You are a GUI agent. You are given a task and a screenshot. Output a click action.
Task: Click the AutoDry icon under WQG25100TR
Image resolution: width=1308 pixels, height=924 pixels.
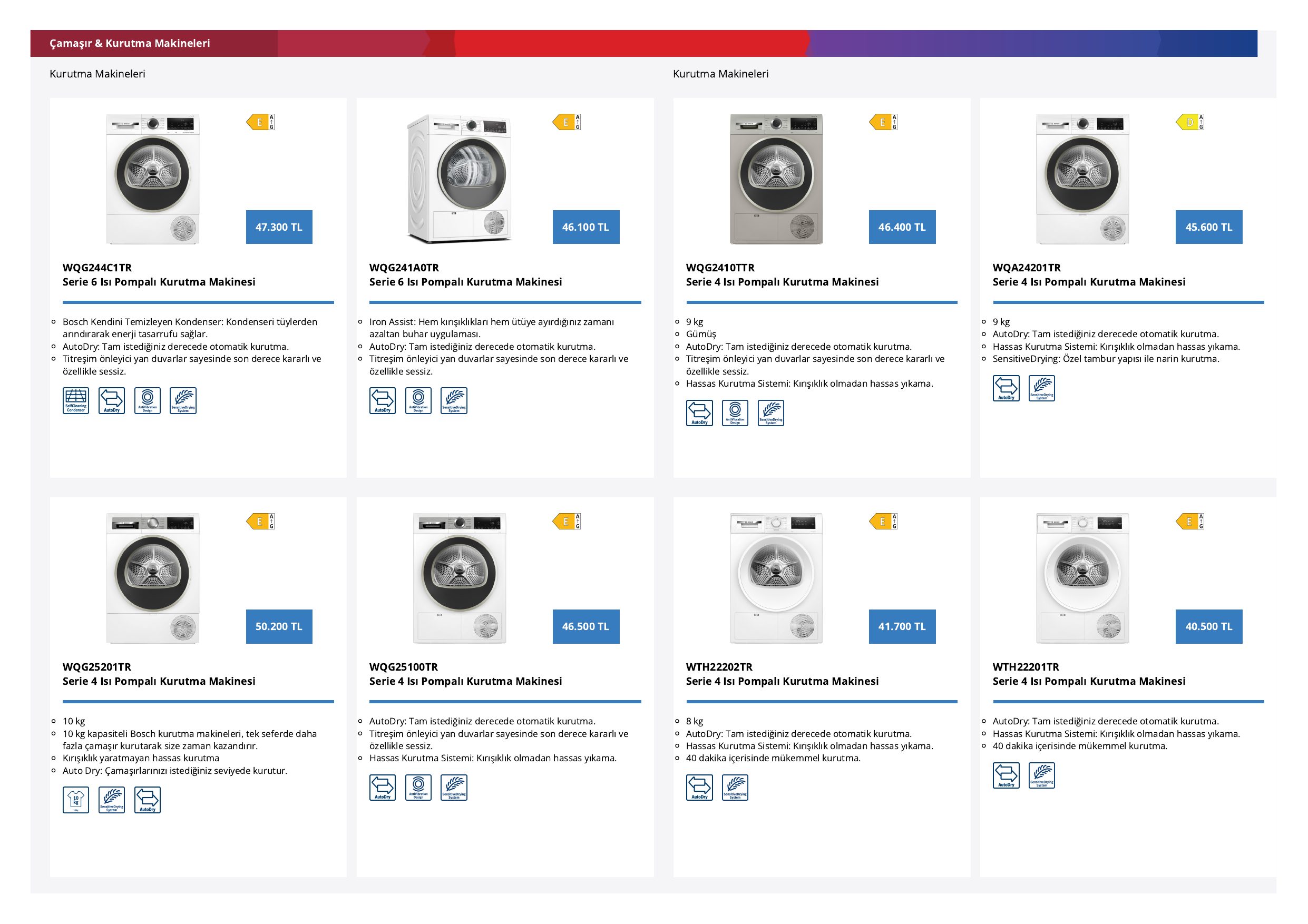click(382, 788)
